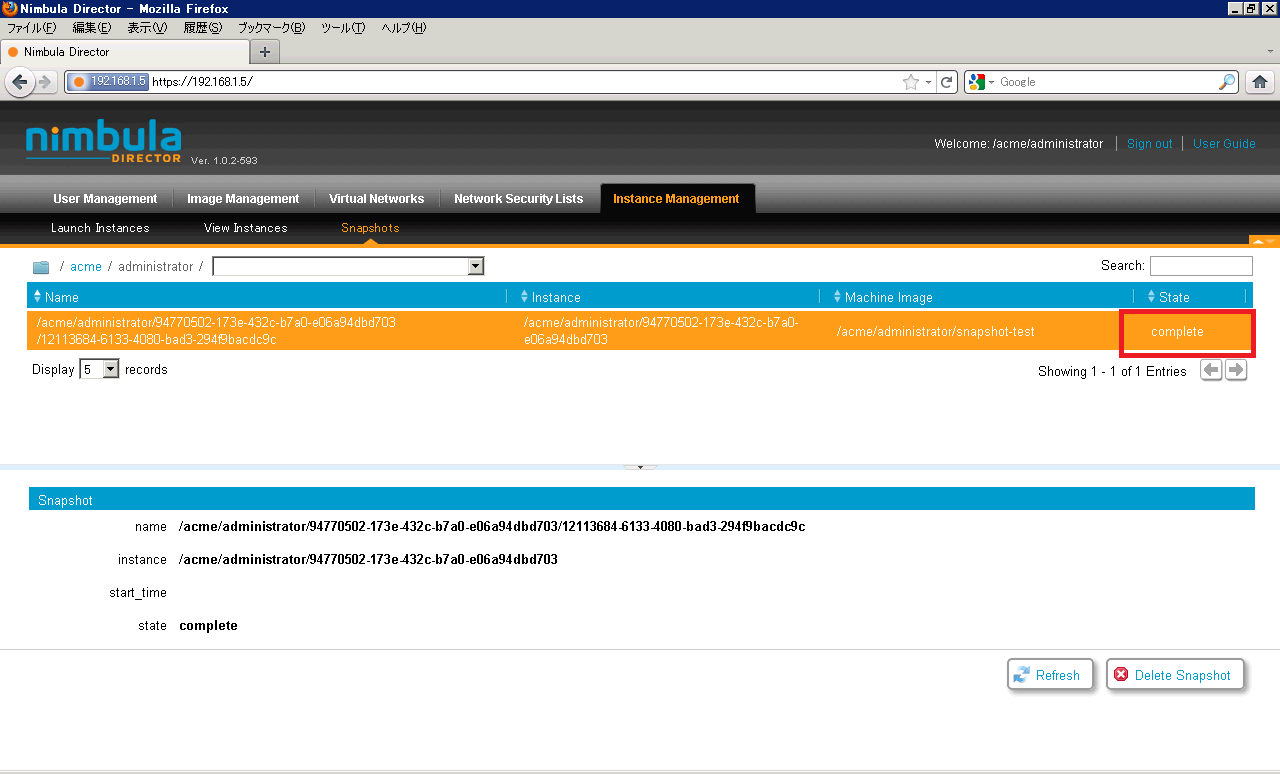Switch to the Network Security Lists tab
This screenshot has width=1280, height=774.
(x=518, y=199)
